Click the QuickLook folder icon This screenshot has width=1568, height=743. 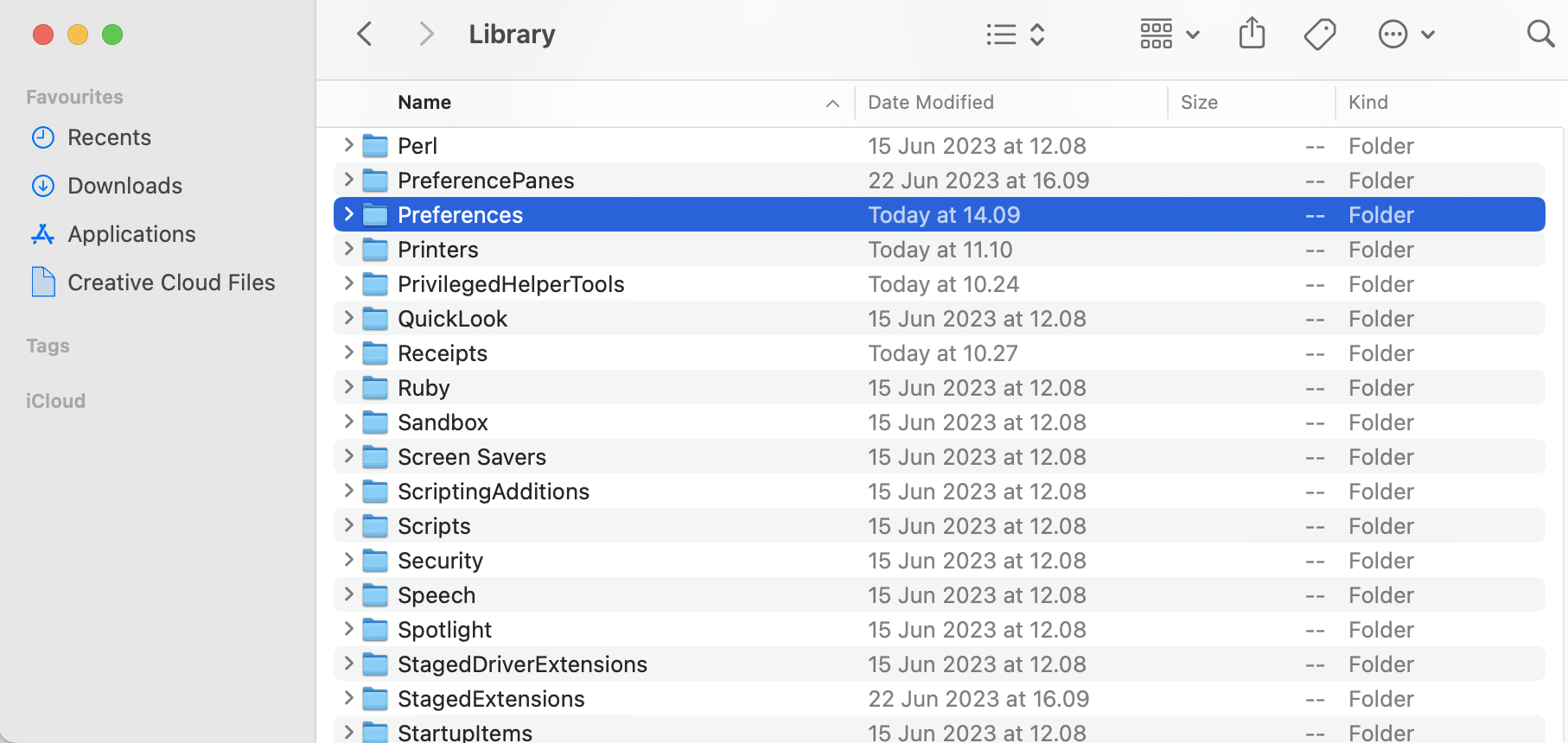375,319
